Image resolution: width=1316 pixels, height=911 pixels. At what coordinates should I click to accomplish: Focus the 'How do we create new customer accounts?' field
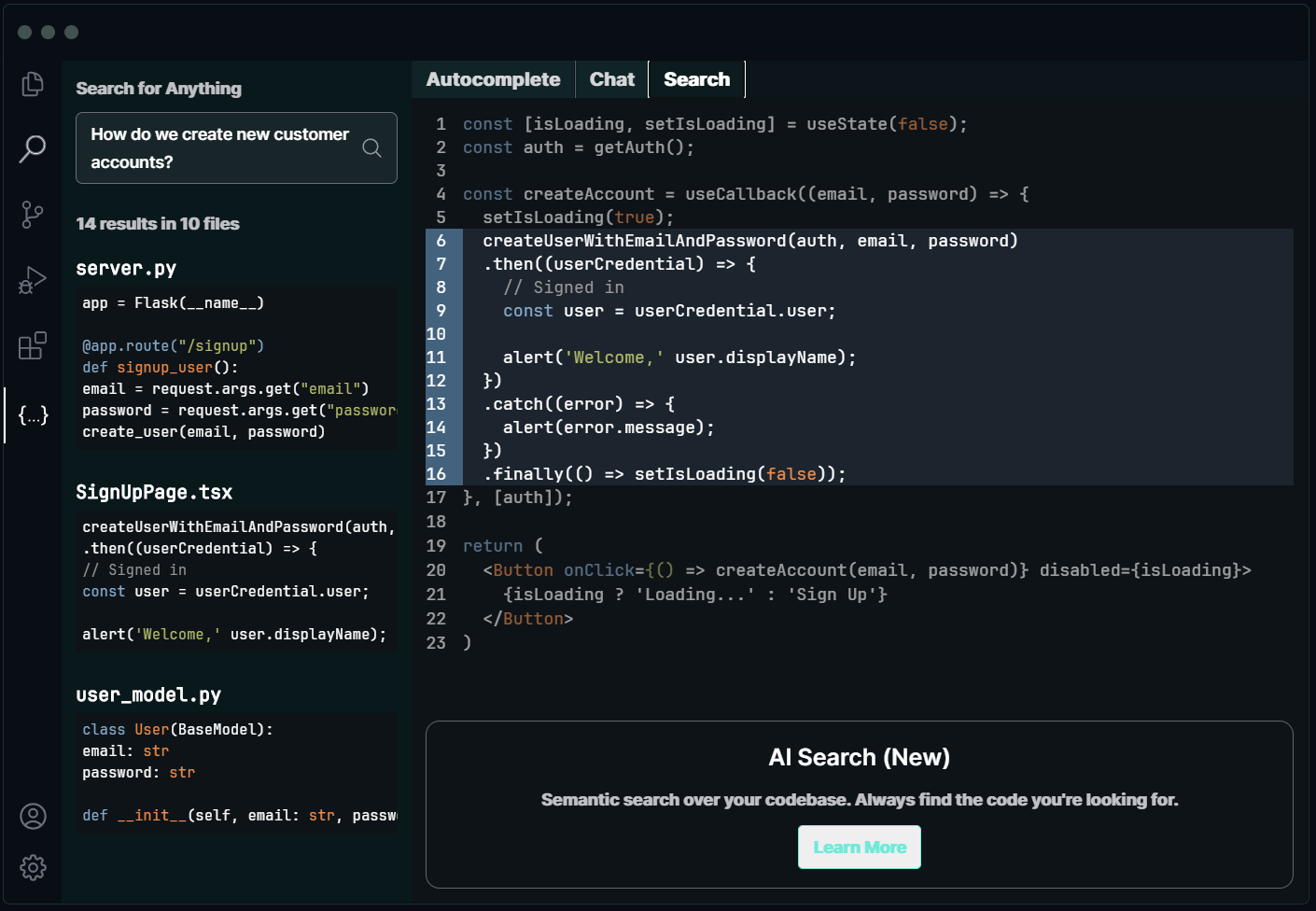click(236, 147)
